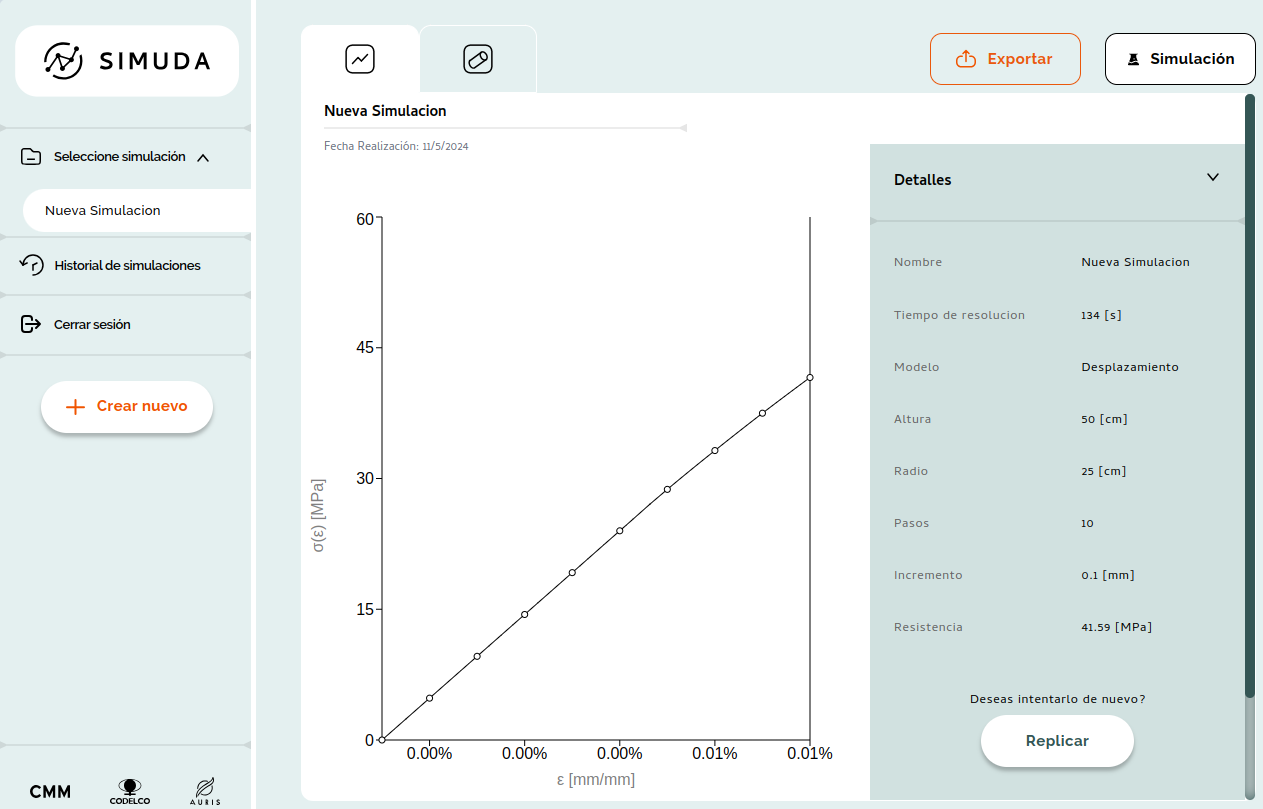Image resolution: width=1263 pixels, height=809 pixels.
Task: Click the last data point on the chart
Action: 810,377
